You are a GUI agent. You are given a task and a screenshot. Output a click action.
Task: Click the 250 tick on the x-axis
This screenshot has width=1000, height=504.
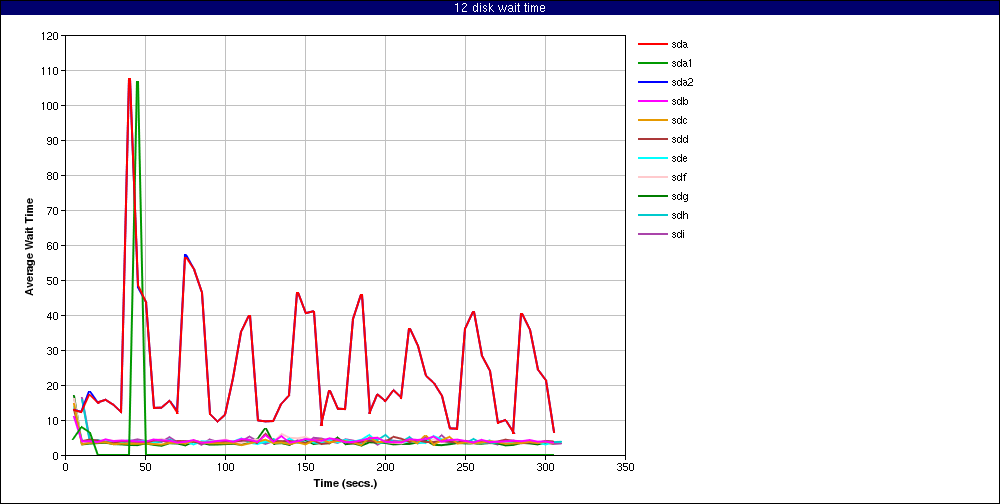pos(466,467)
